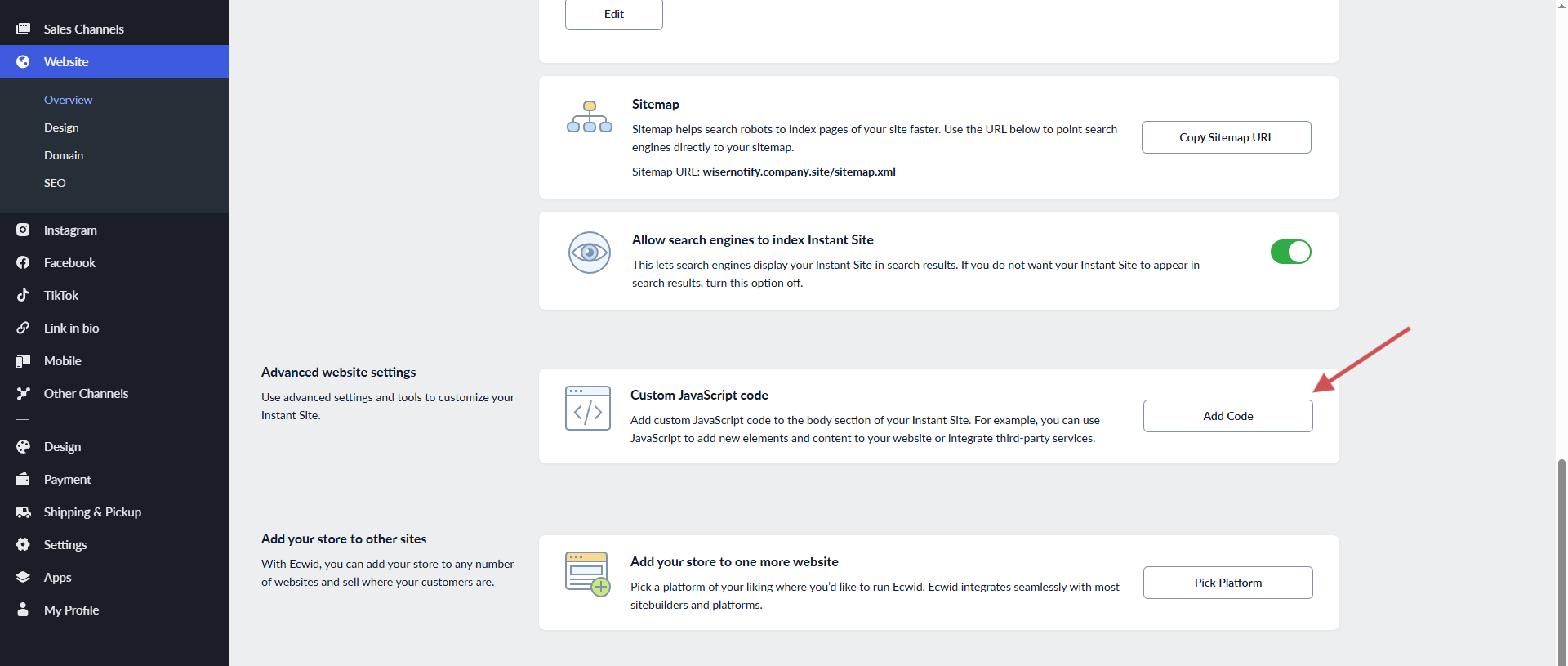
Task: Click the TikTok icon in sidebar
Action: pos(23,295)
